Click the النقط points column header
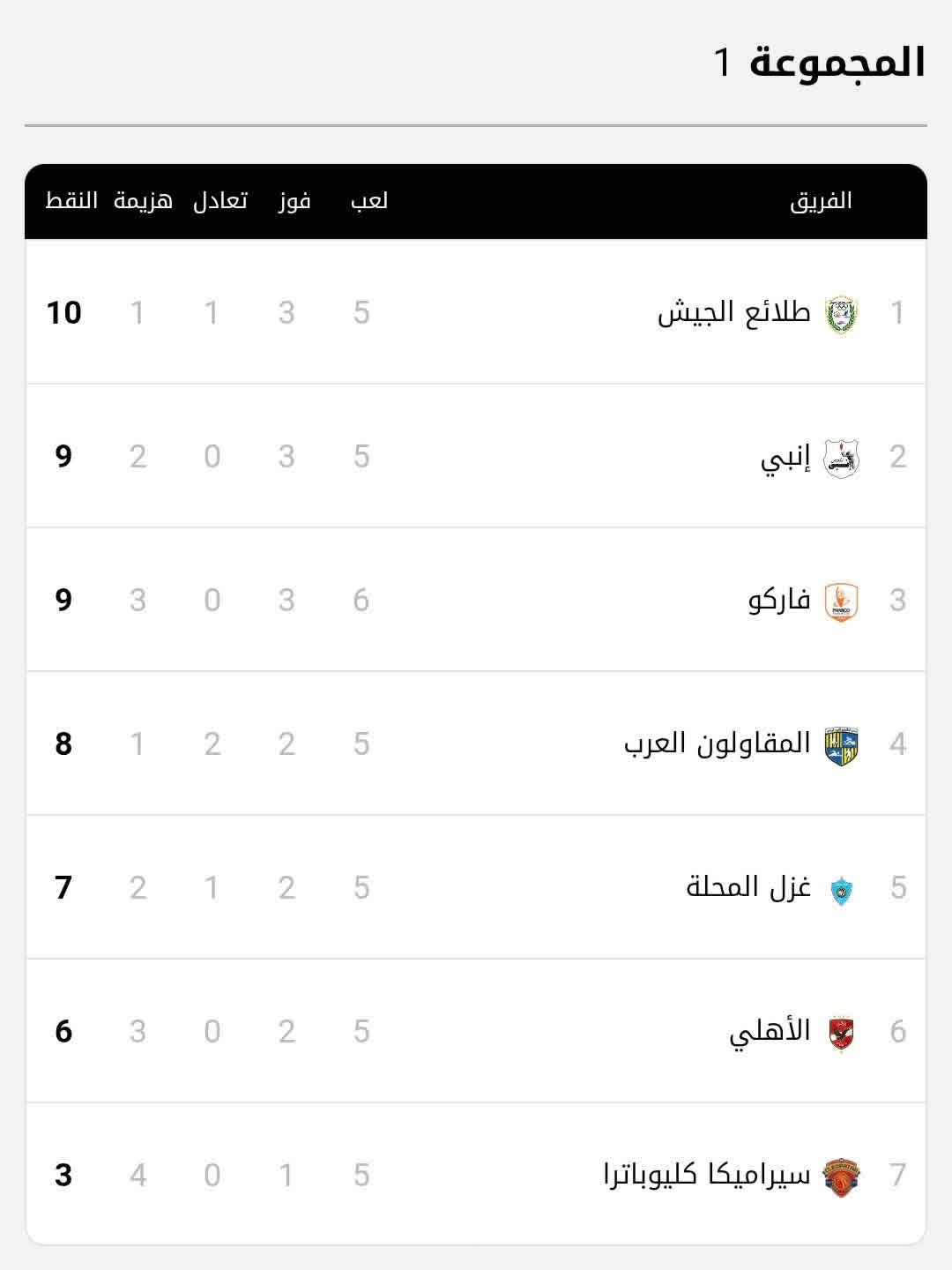The height and width of the screenshot is (1270, 952). pyautogui.click(x=71, y=201)
